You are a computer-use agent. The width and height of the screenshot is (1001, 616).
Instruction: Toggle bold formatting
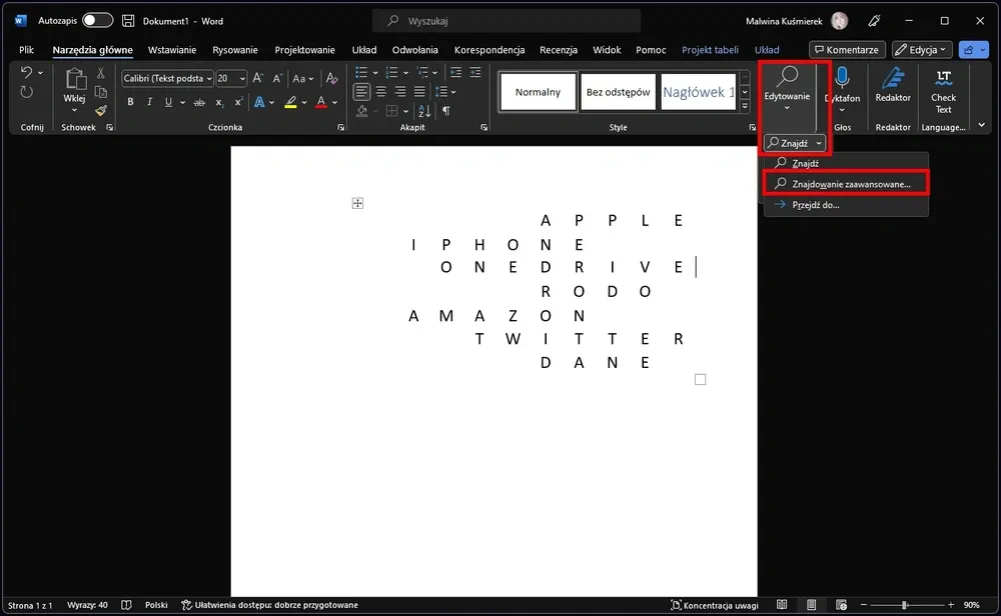tap(130, 102)
